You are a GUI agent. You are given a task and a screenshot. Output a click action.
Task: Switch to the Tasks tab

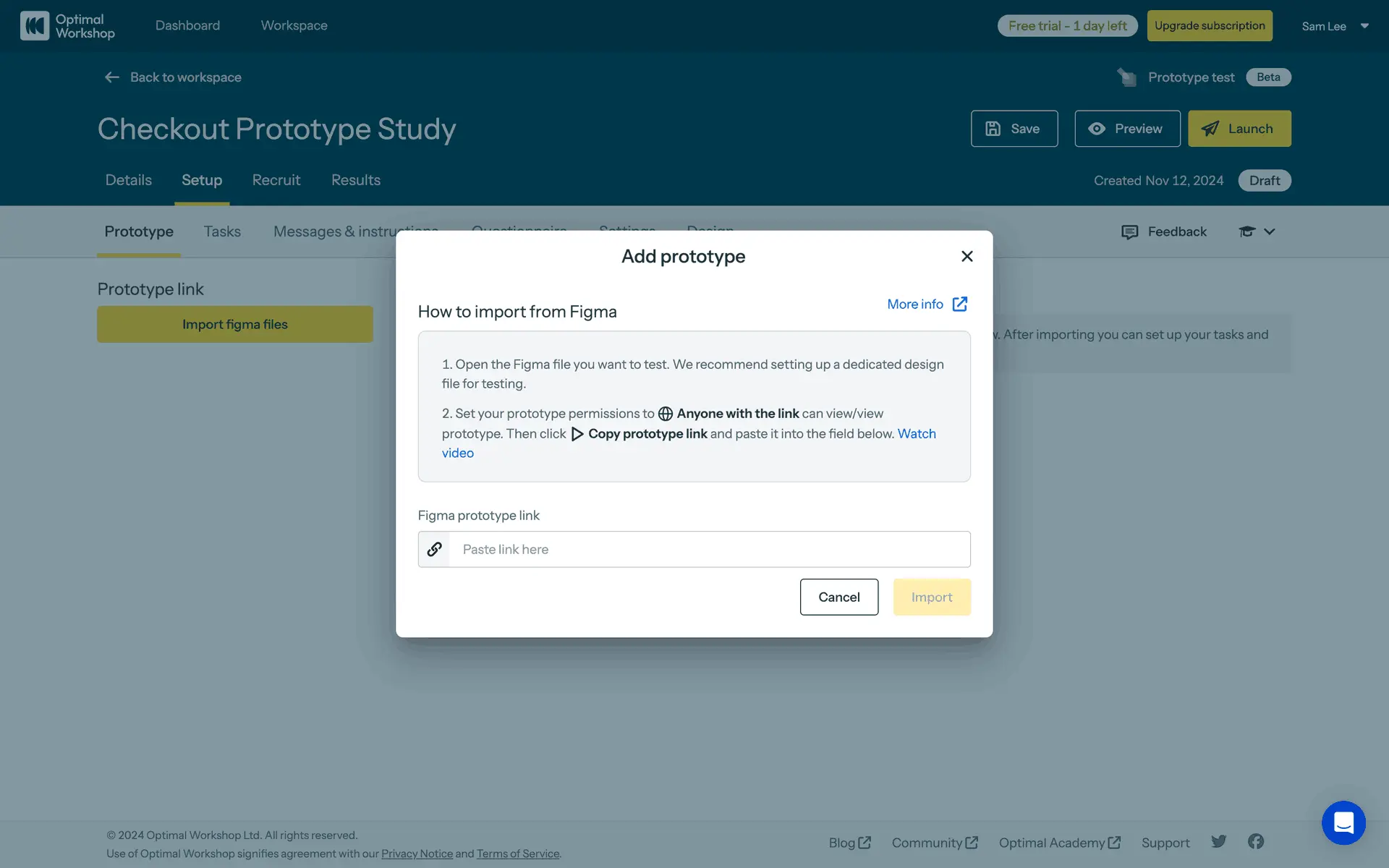coord(222,232)
